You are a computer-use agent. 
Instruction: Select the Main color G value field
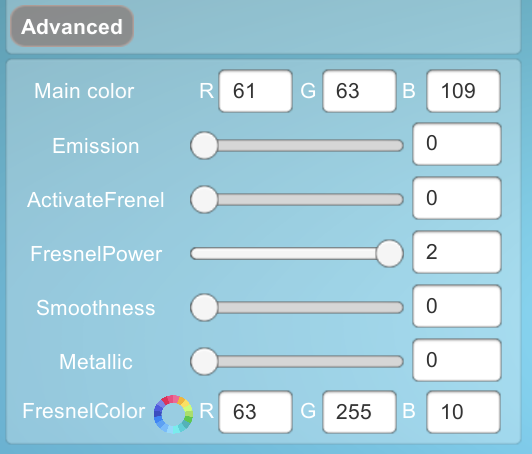[359, 91]
